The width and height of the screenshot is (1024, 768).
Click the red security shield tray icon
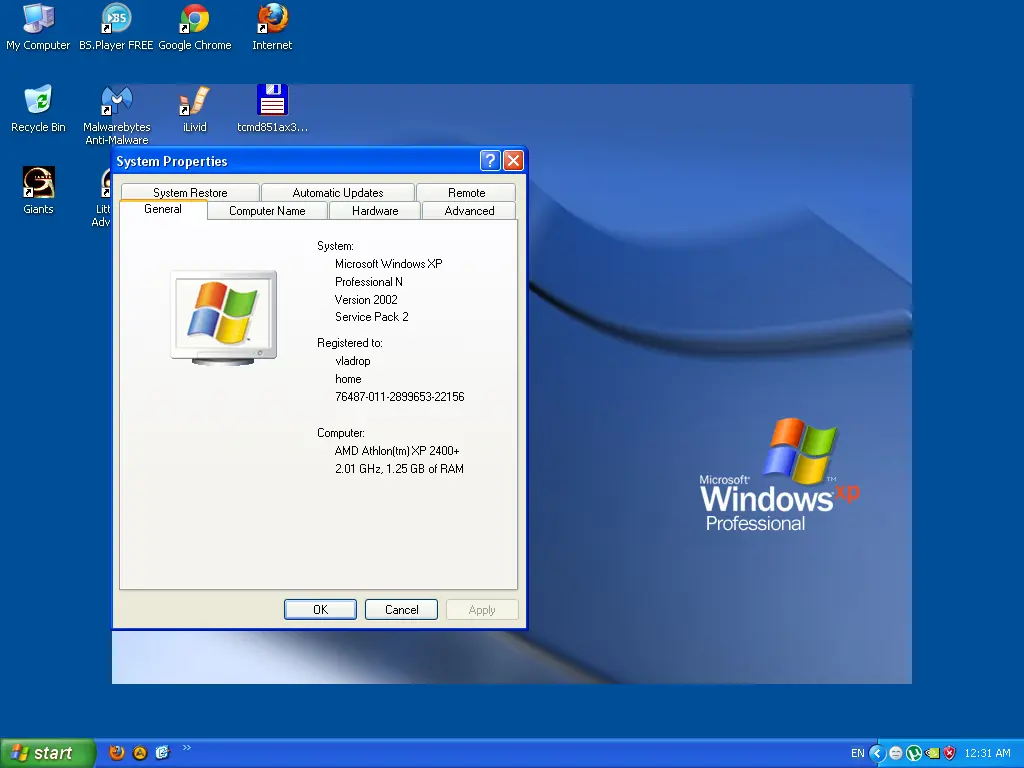(950, 753)
